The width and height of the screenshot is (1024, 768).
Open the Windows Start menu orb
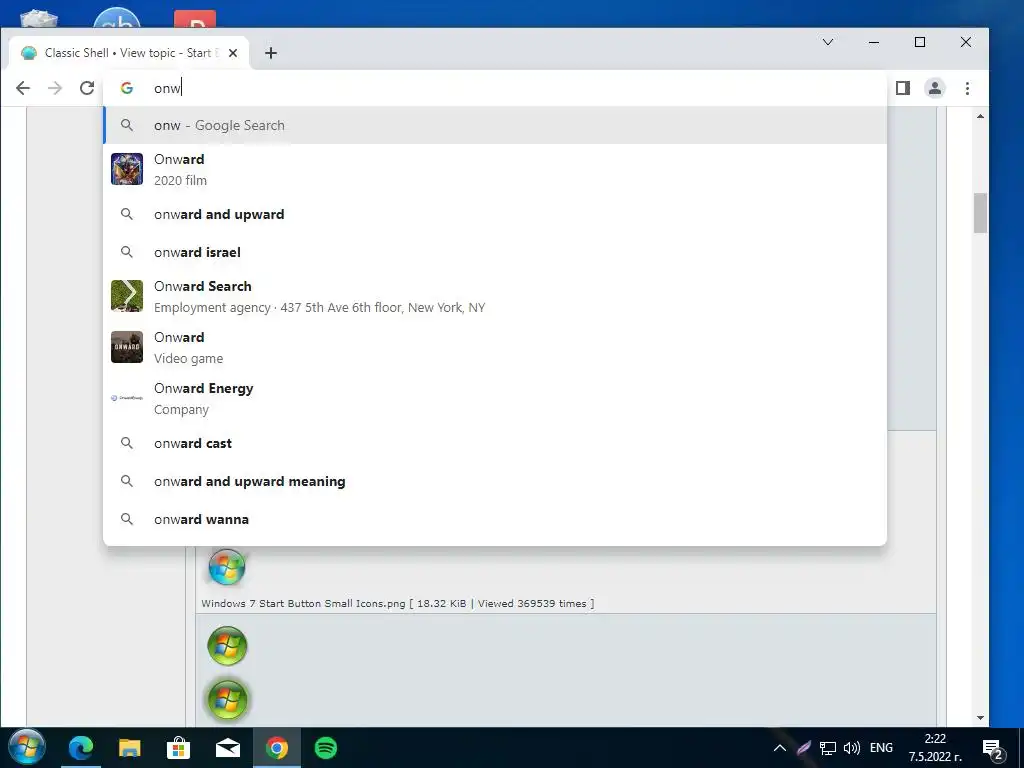[x=27, y=747]
